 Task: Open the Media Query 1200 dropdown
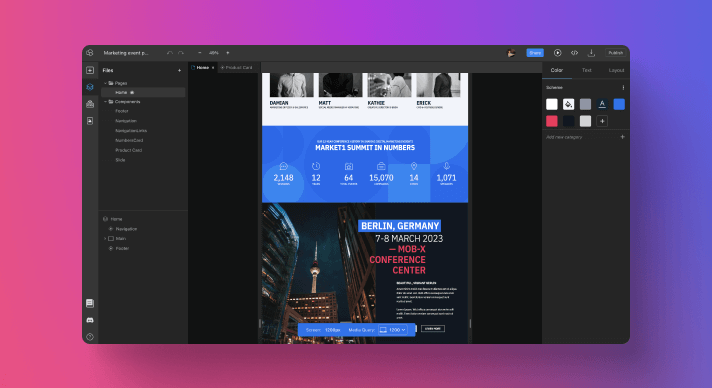[393, 330]
